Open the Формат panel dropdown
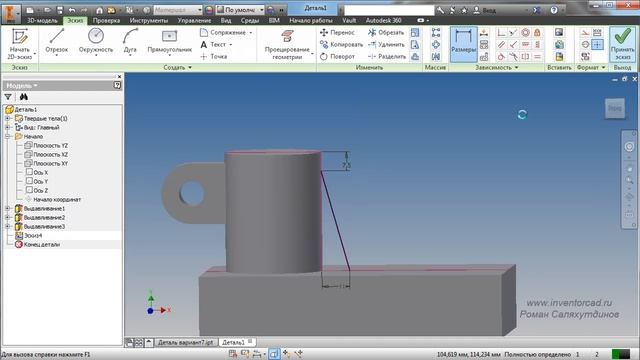Viewport: 640px width, 360px height. 591,67
